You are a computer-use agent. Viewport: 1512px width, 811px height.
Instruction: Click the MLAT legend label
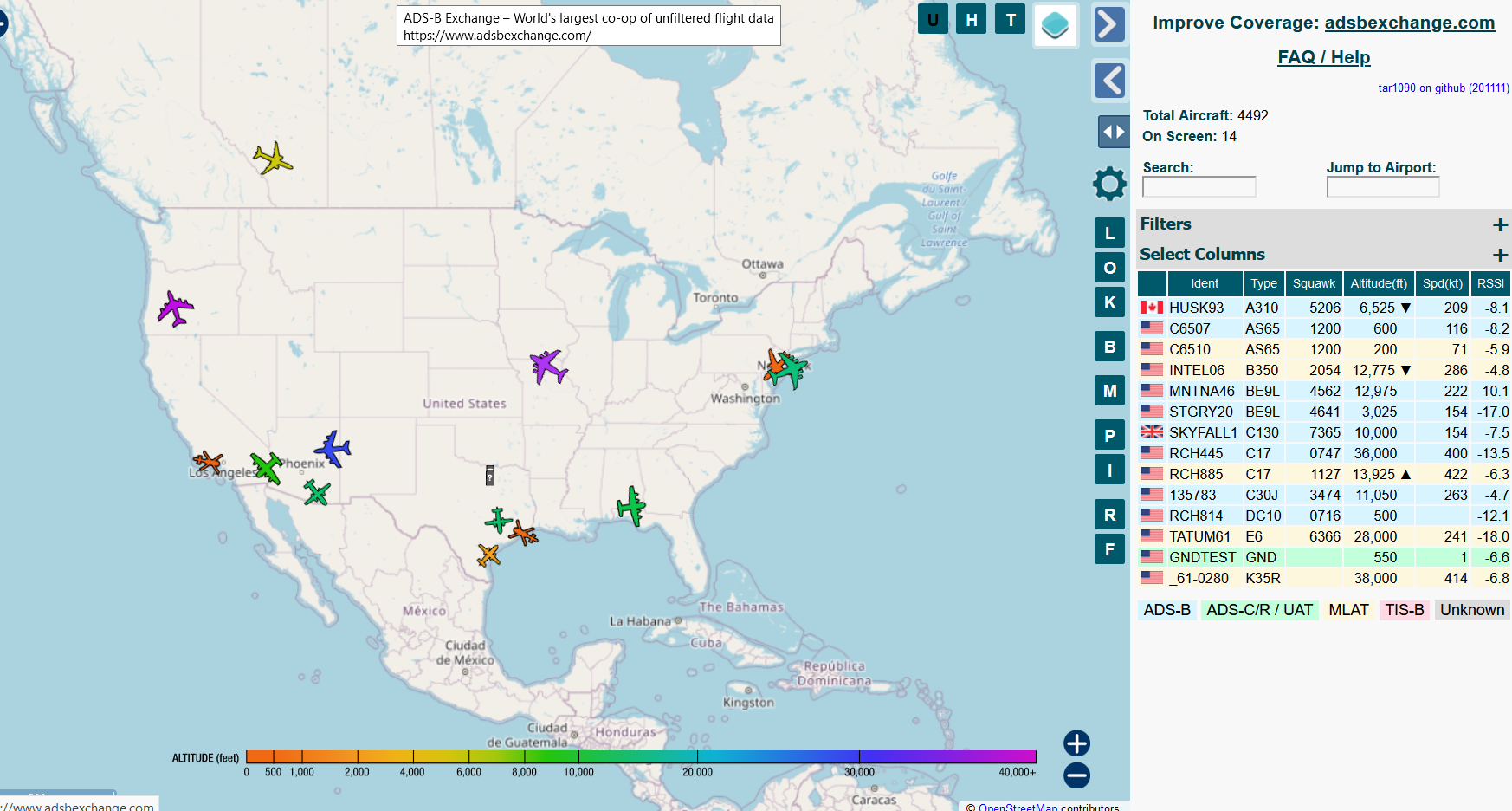click(1348, 610)
